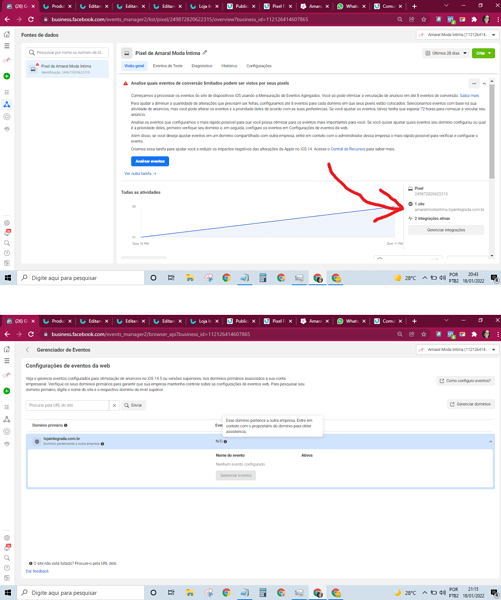Viewport: 501px width, 600px height.
Task: Clear the URL search with the X icon
Action: coord(114,405)
